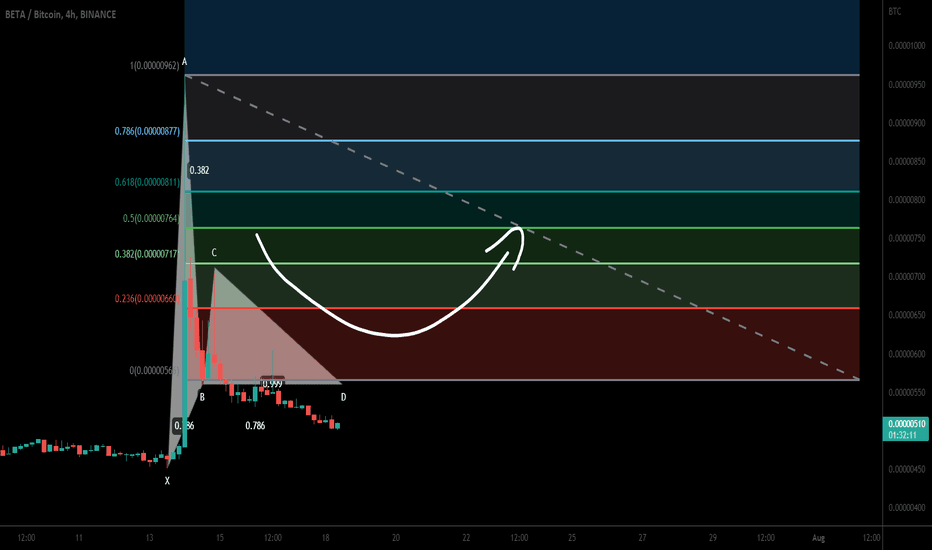Click the 0.00000850 price axis label
Viewport: 932px width, 550px height.
pos(906,161)
